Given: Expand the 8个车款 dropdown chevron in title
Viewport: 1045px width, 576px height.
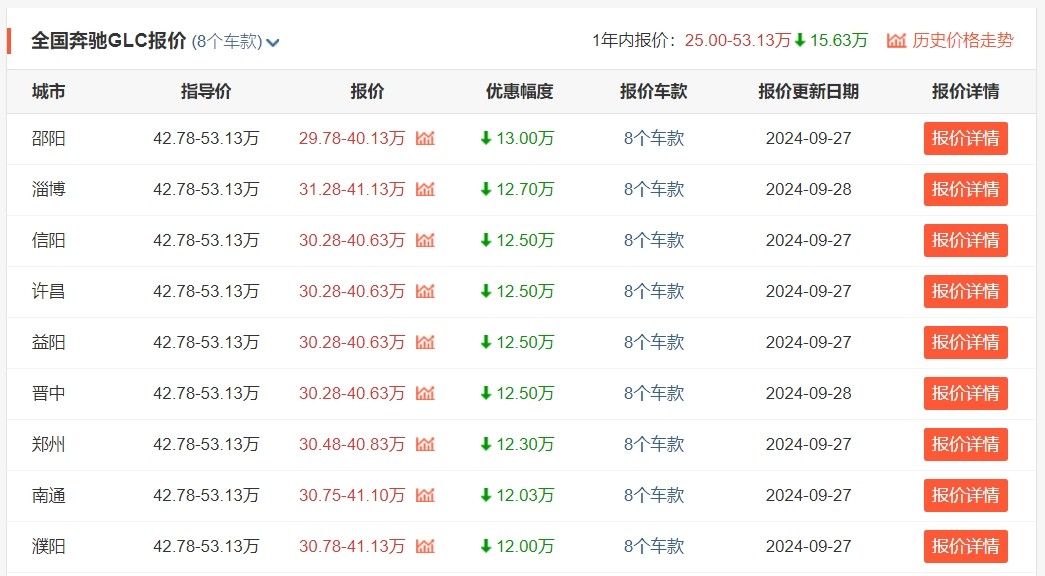Looking at the screenshot, I should point(273,43).
